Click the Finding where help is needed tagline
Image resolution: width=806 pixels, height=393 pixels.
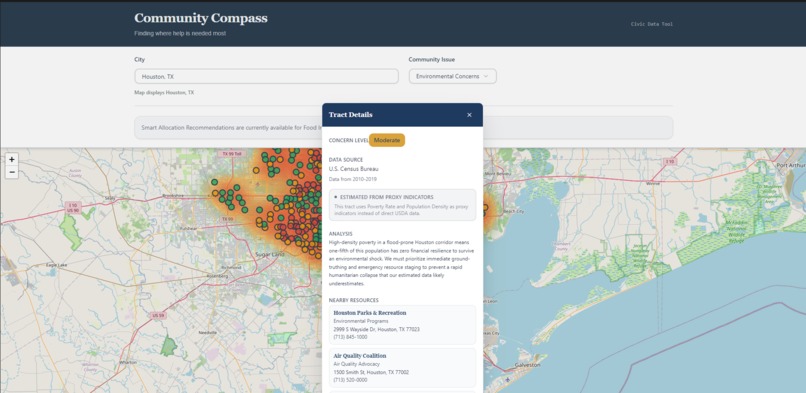click(x=180, y=33)
